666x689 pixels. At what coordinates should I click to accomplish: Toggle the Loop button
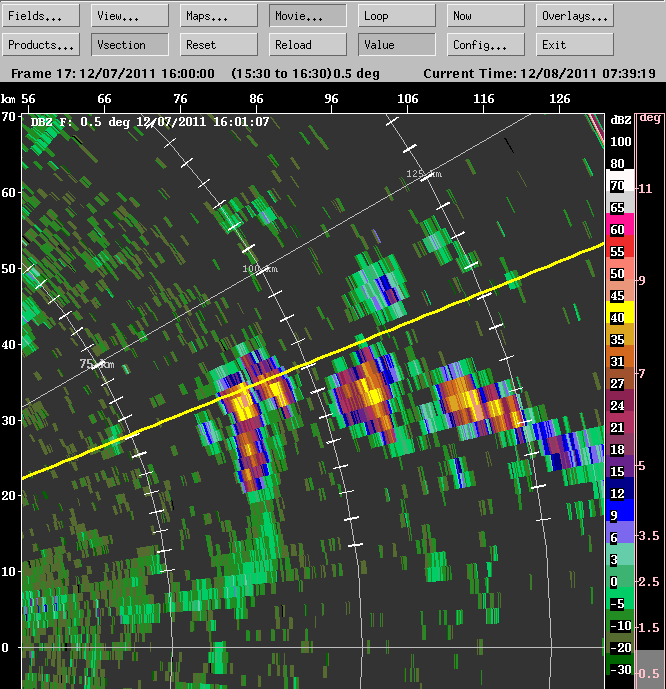coord(397,16)
